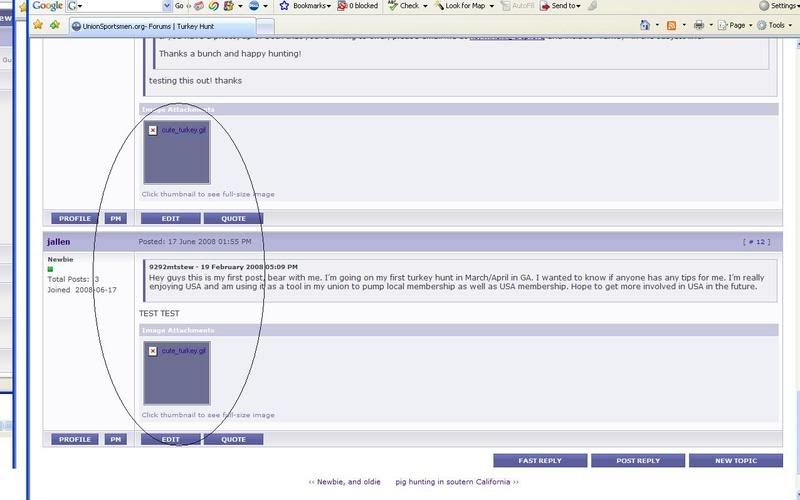Open 'pig hunting in southern California' link

(457, 482)
